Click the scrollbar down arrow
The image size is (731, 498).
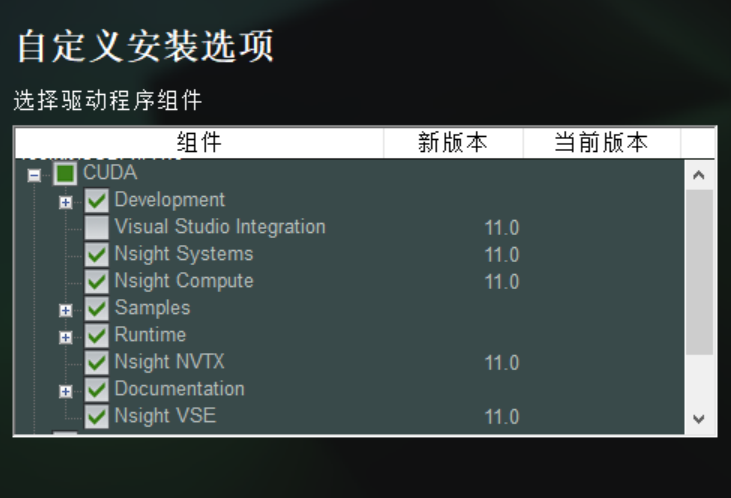pyautogui.click(x=699, y=419)
